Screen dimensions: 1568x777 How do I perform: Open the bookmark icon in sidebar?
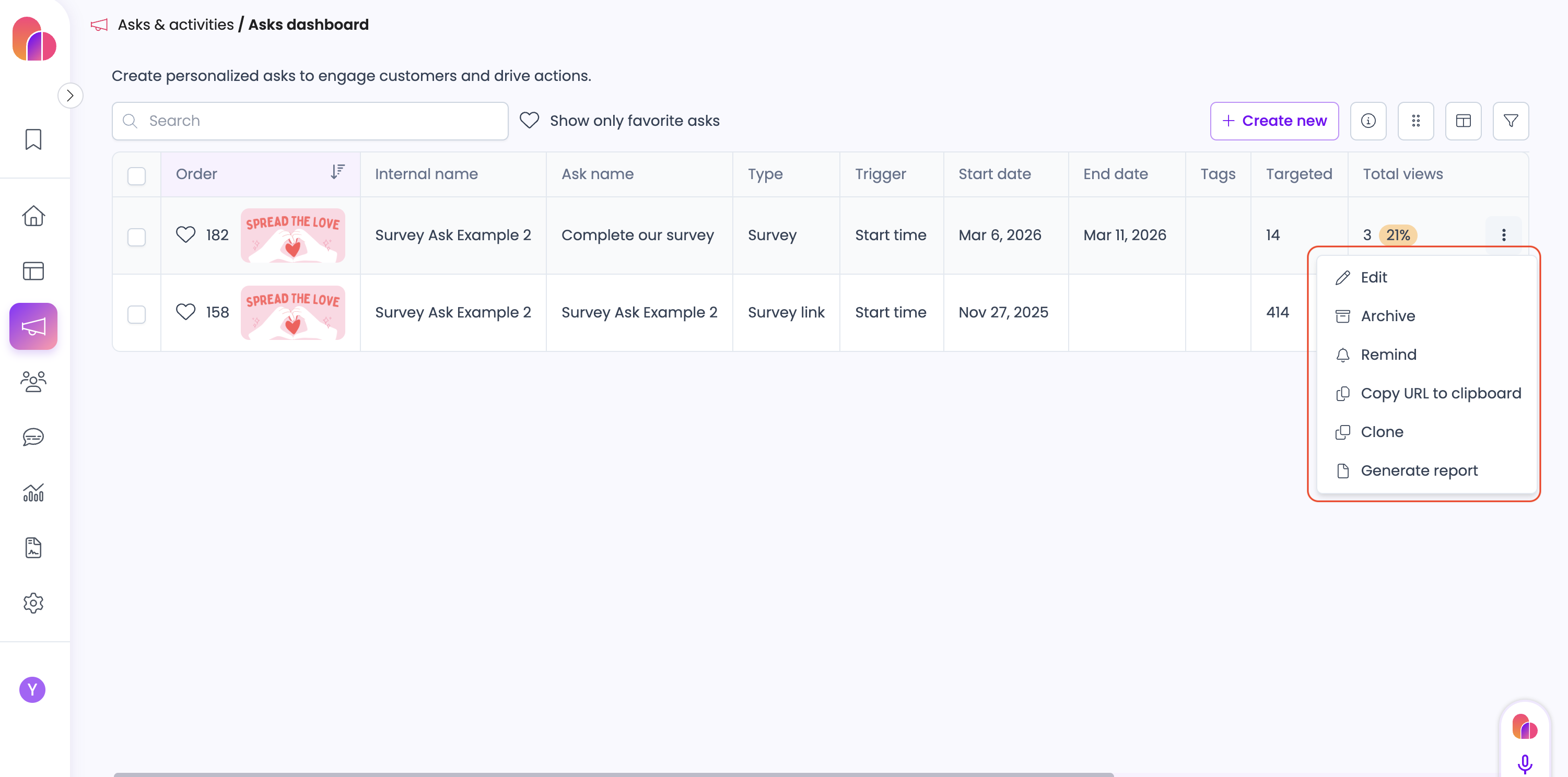33,139
